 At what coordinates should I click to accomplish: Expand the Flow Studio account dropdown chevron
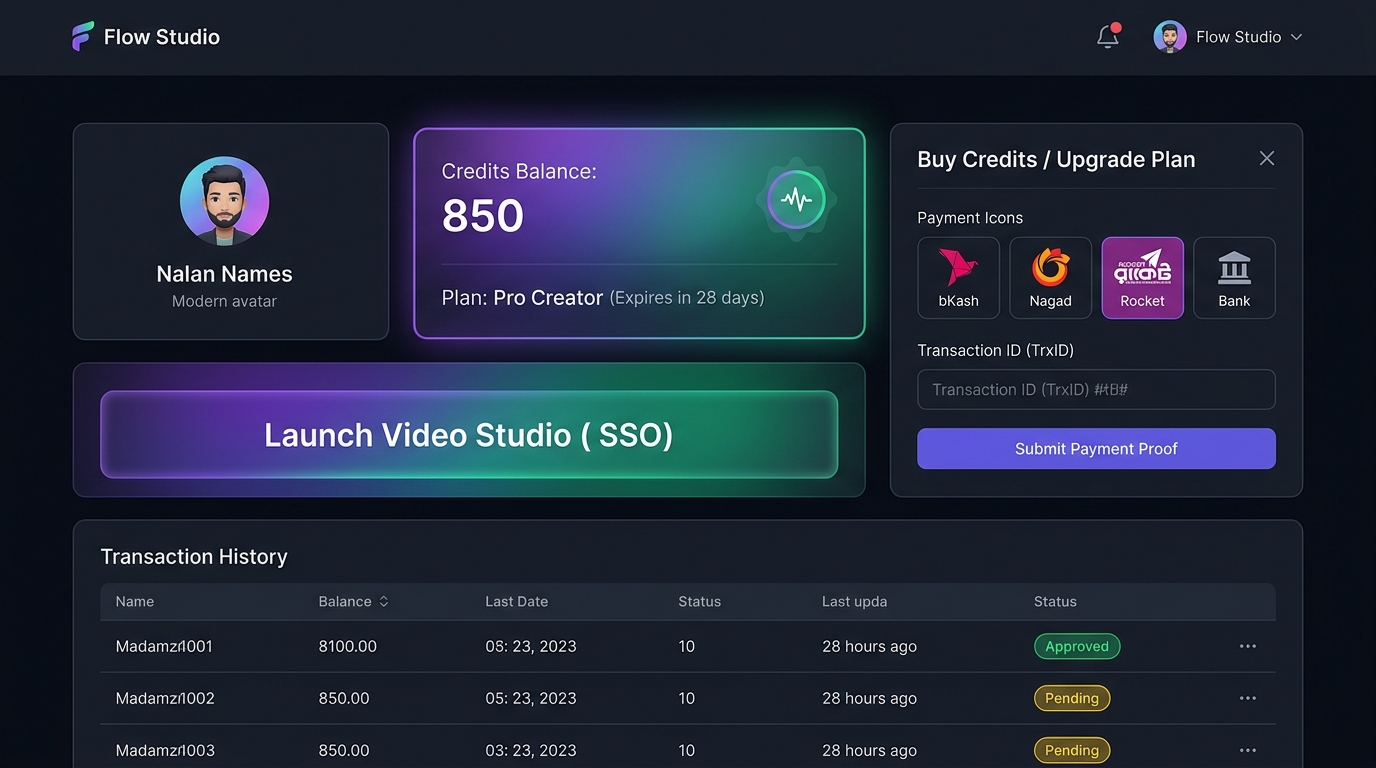[x=1297, y=37]
